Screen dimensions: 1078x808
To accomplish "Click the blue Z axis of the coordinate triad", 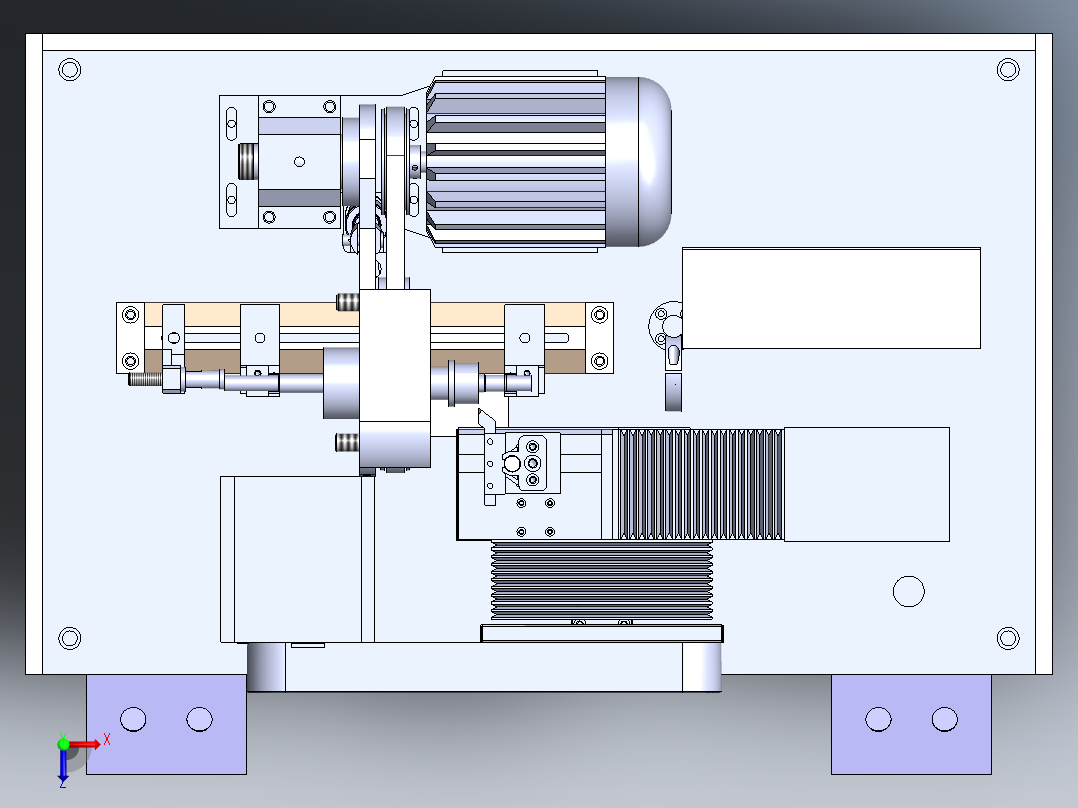I will 63,765.
